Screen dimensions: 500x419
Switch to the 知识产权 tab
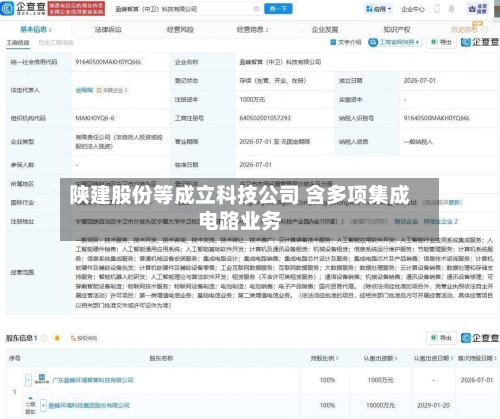[x=397, y=30]
